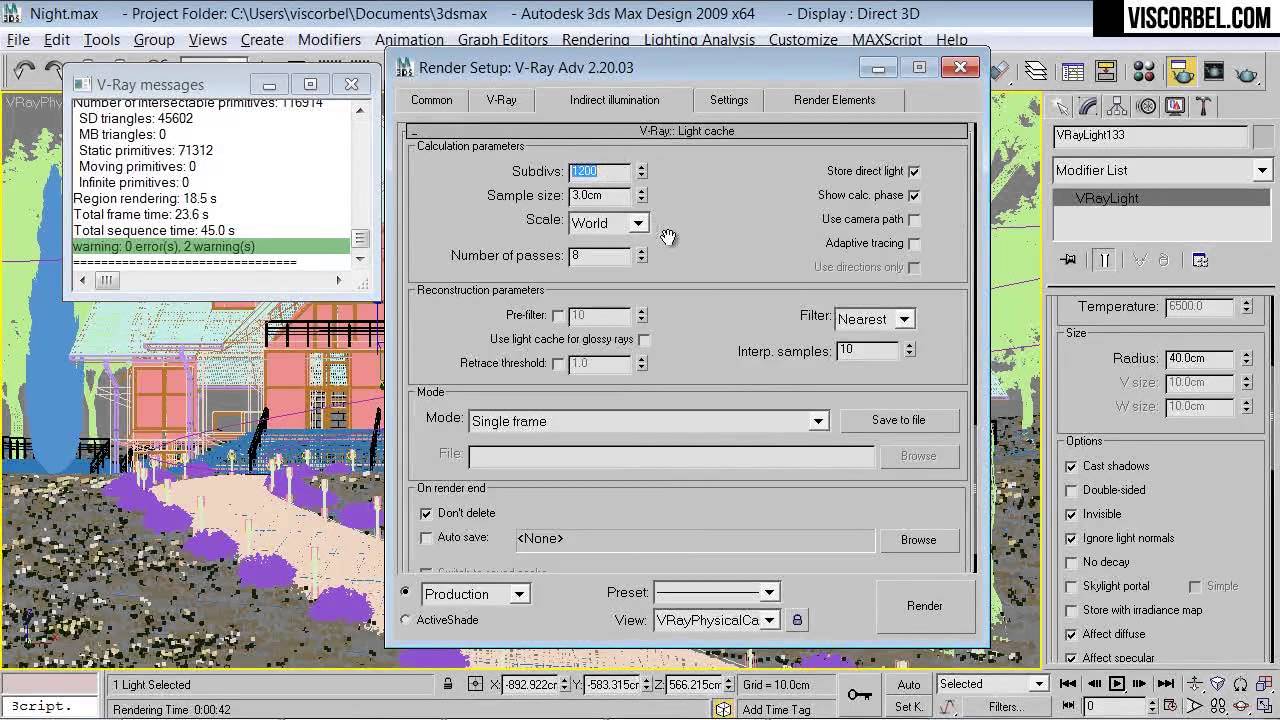Open the Render Elements tab

(x=834, y=100)
